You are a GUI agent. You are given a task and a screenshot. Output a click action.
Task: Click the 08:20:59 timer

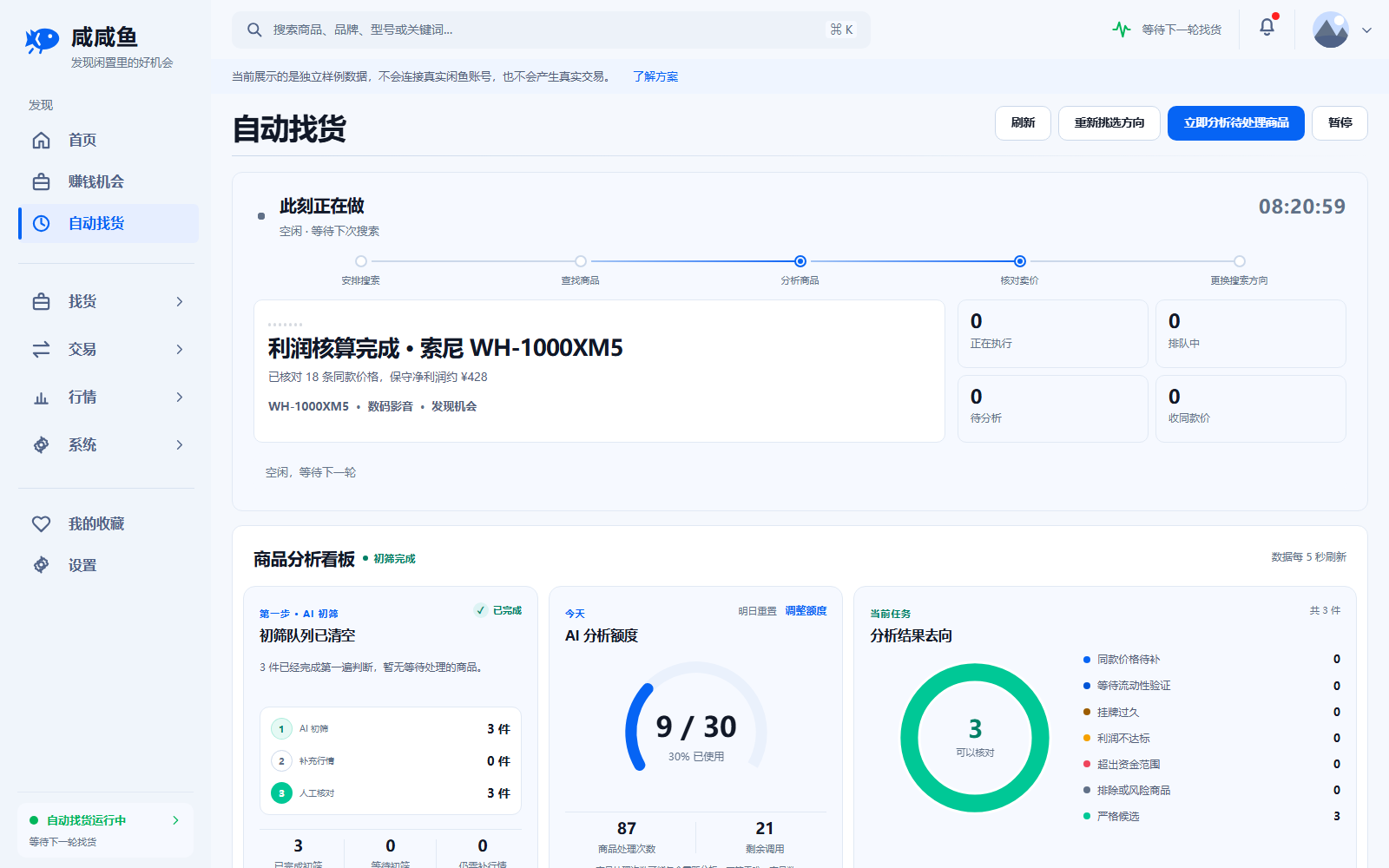[x=1302, y=207]
